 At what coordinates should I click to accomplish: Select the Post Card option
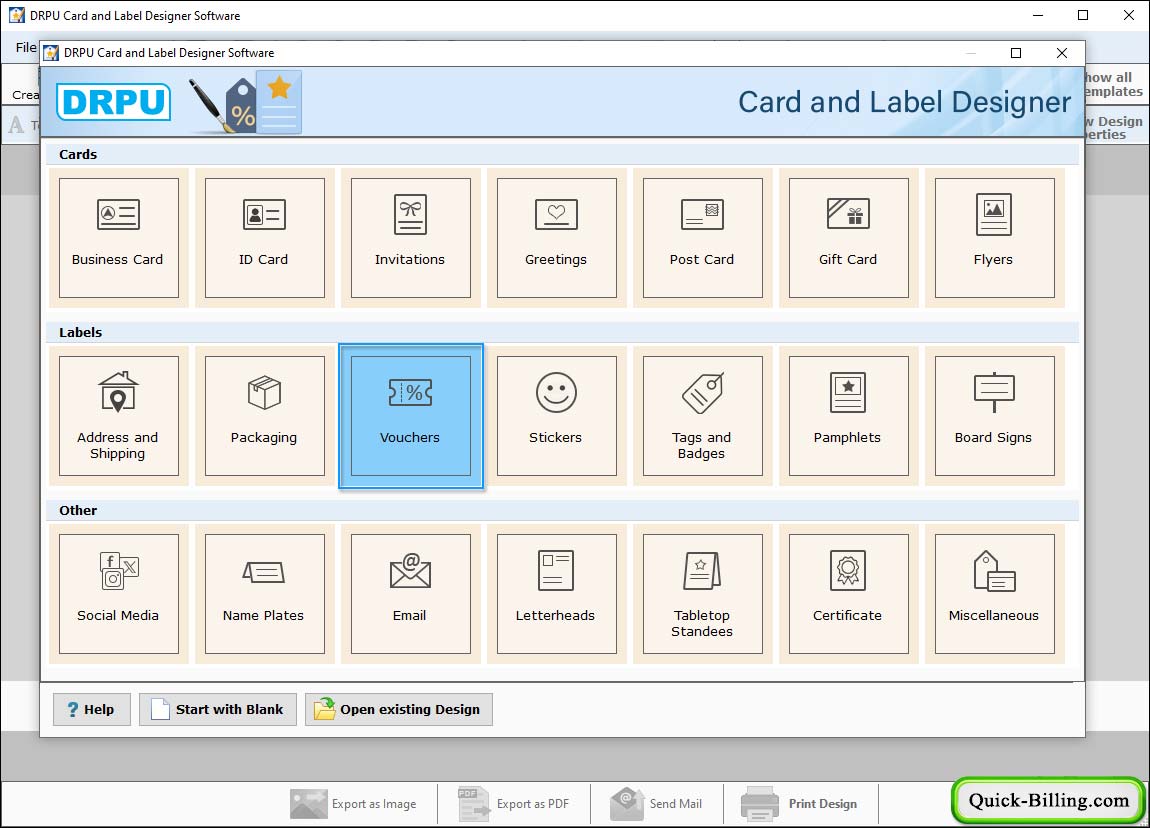702,238
